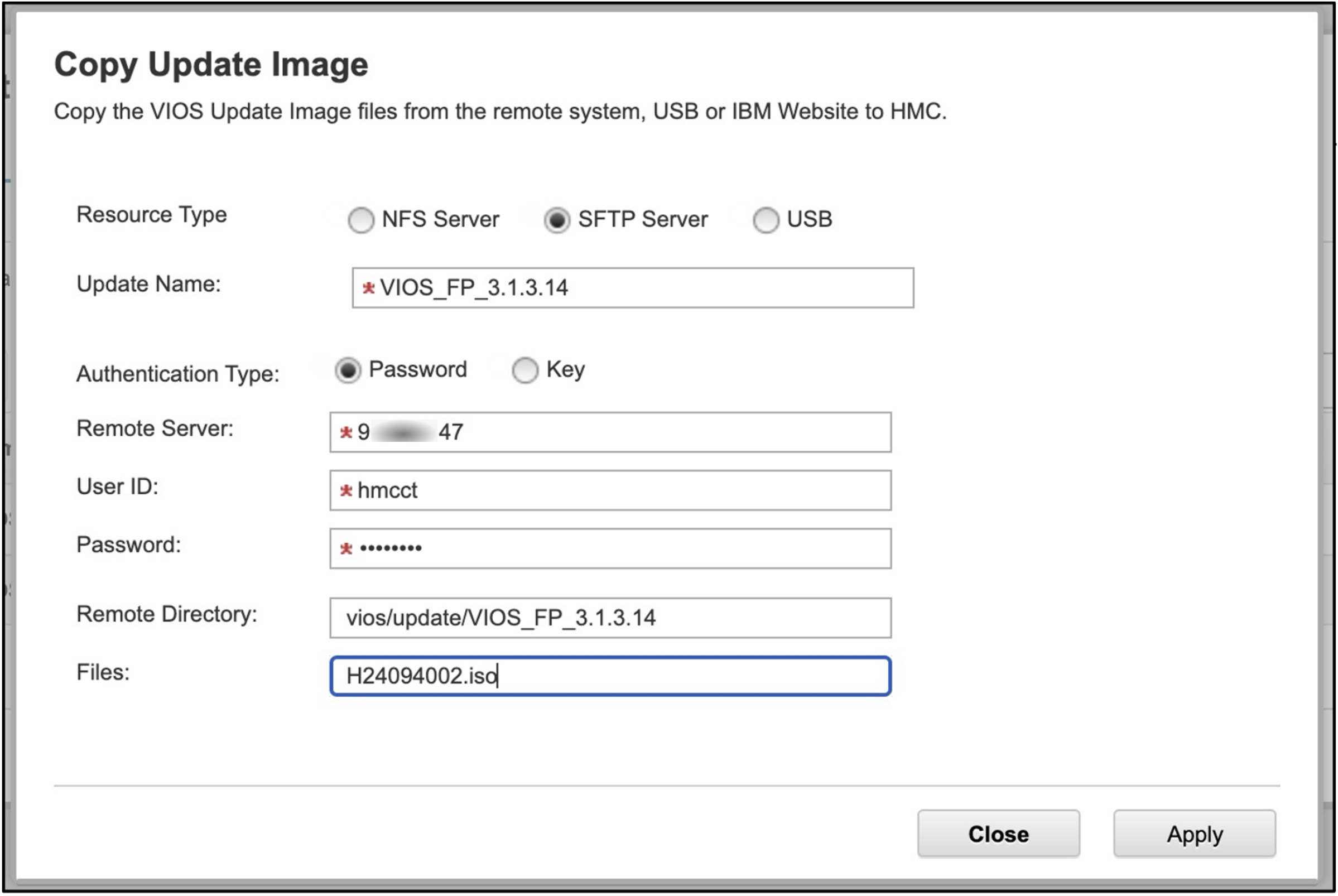Click the Close button
The height and width of the screenshot is (896, 1338).
(x=998, y=834)
